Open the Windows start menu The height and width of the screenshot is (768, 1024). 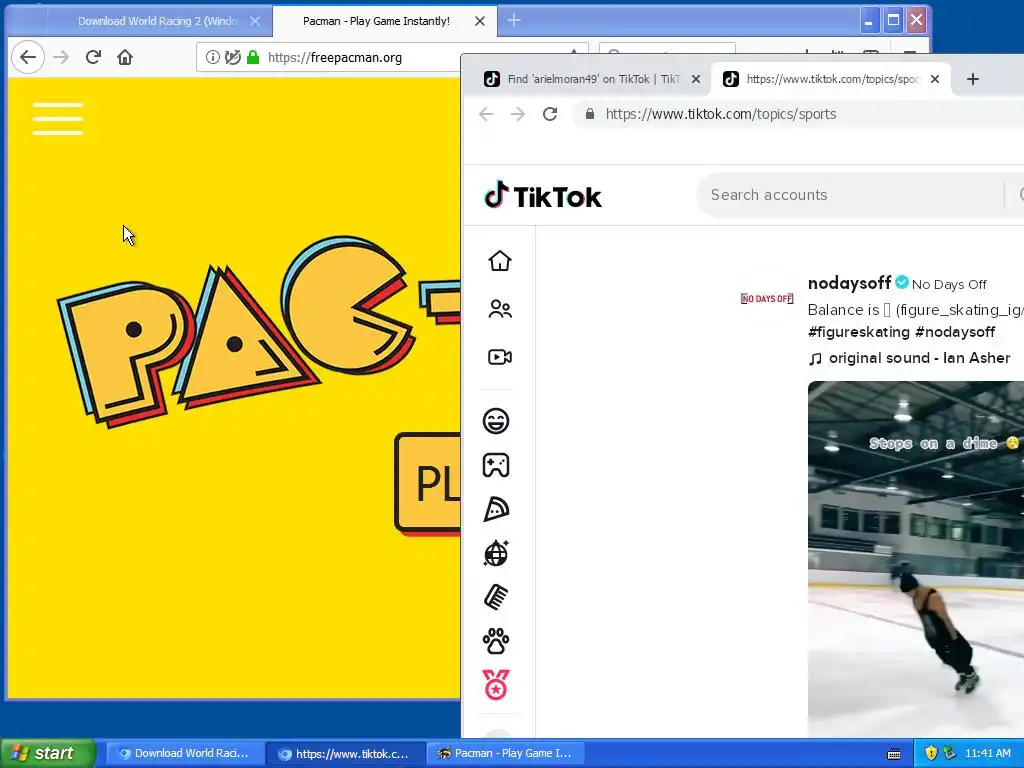(x=47, y=753)
